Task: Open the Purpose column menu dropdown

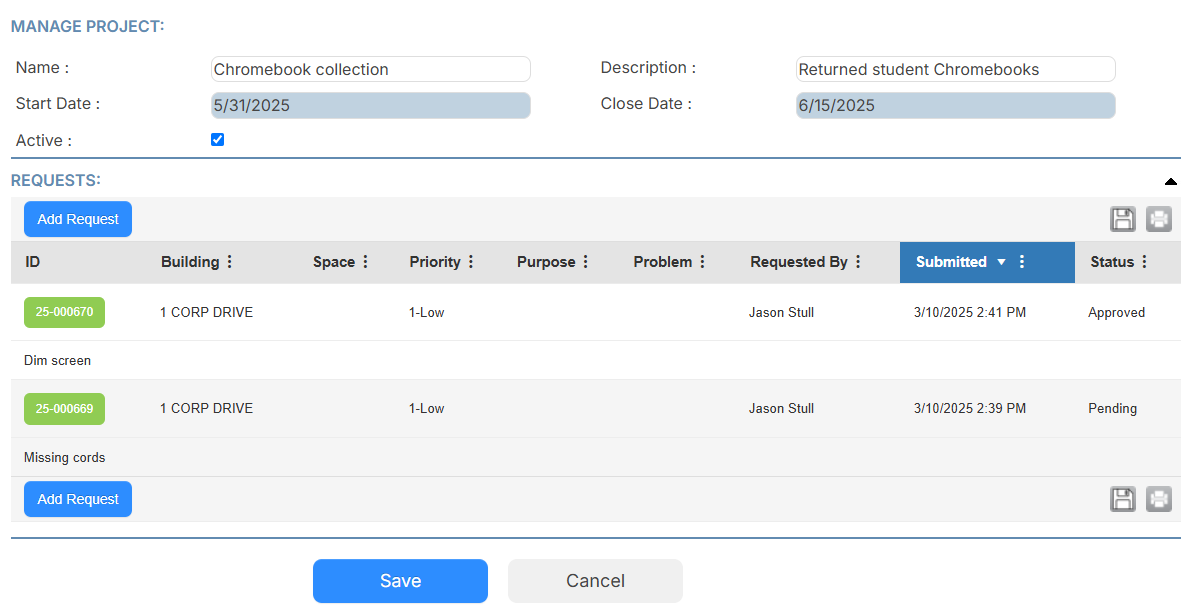Action: click(586, 262)
